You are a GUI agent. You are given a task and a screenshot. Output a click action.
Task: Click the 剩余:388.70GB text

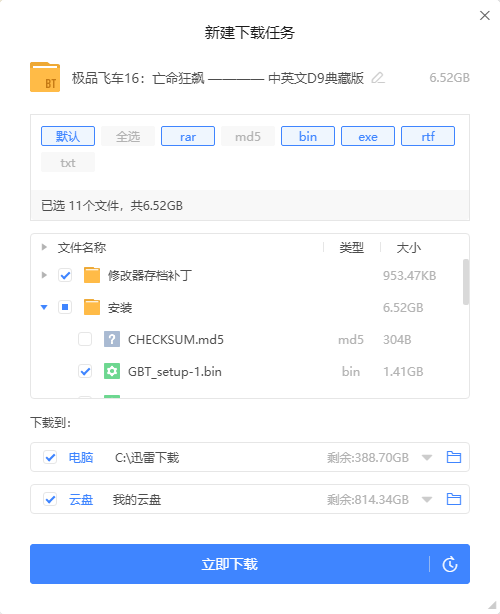(x=368, y=457)
